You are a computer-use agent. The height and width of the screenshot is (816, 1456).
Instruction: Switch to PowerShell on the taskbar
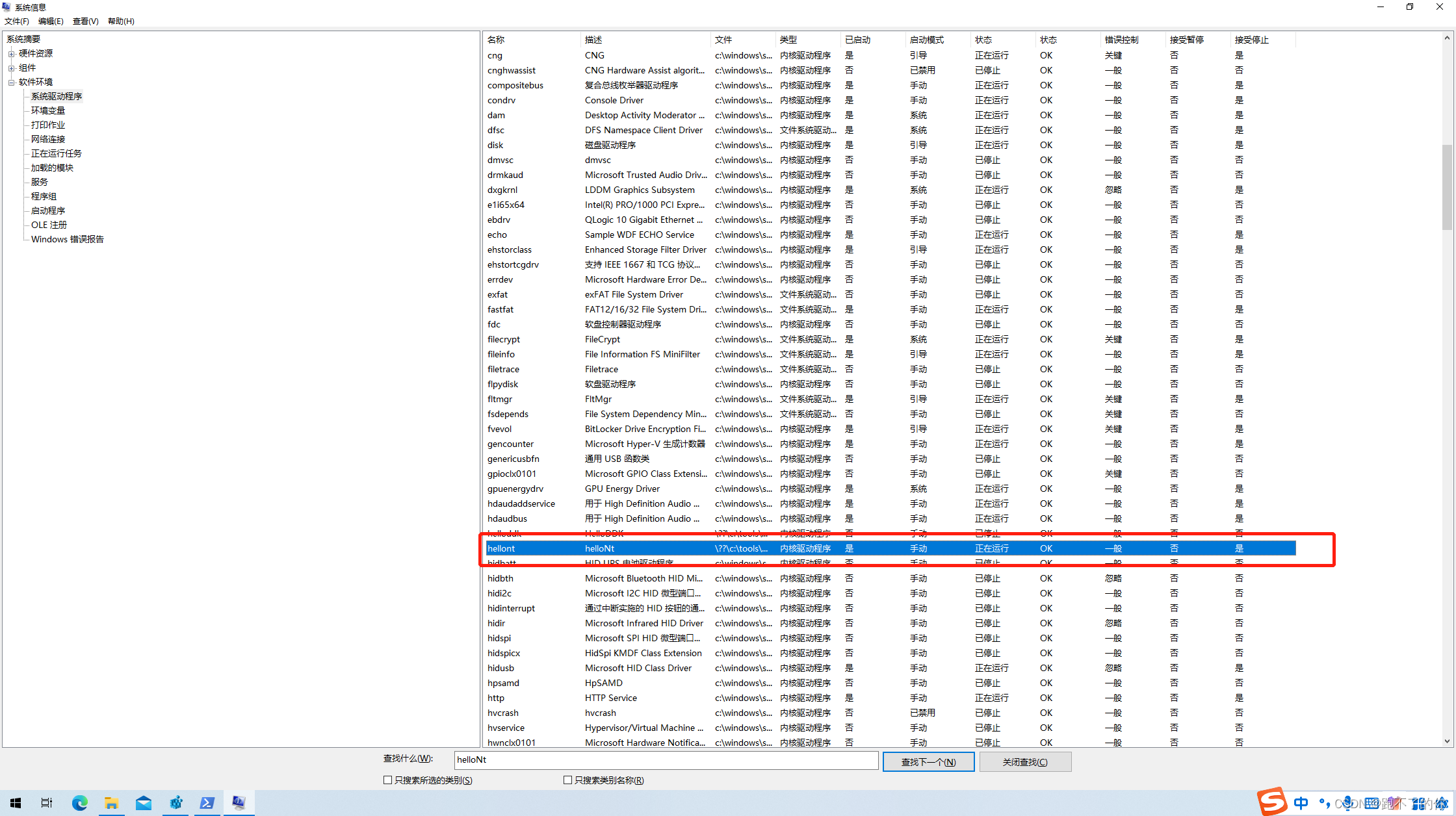coord(208,803)
